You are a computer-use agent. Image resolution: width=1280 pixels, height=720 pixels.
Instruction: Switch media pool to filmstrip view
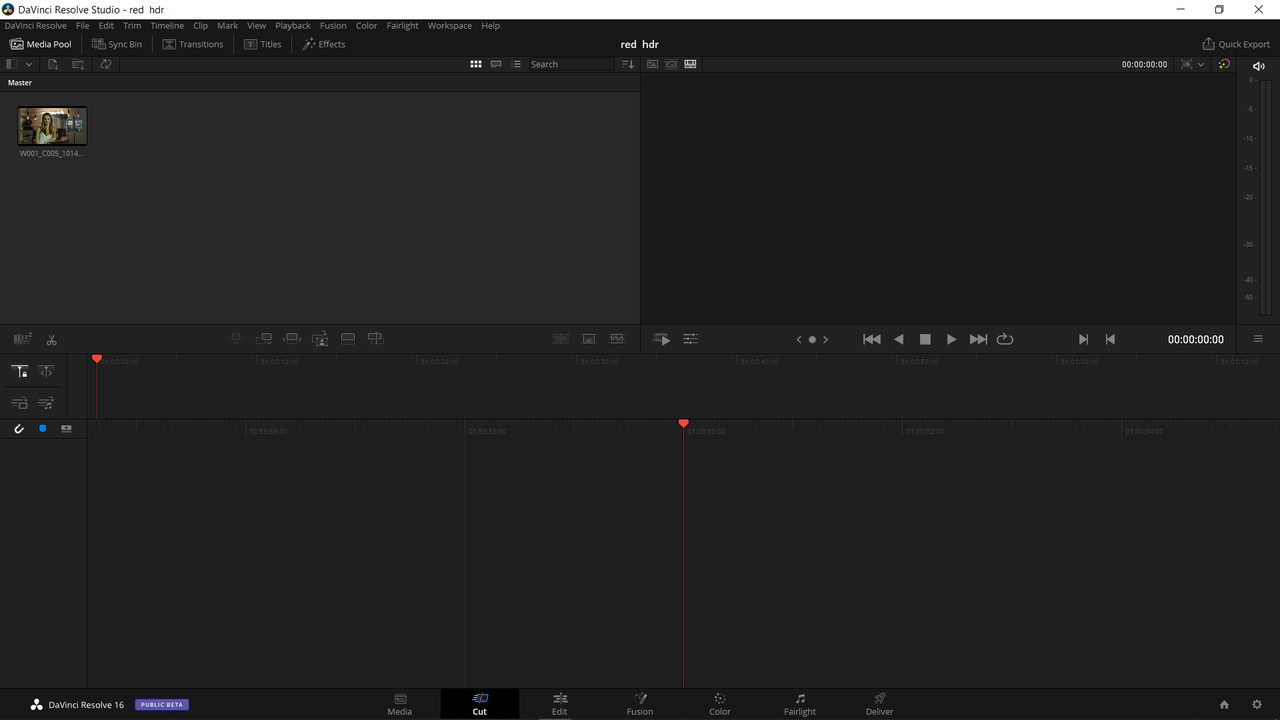point(496,64)
